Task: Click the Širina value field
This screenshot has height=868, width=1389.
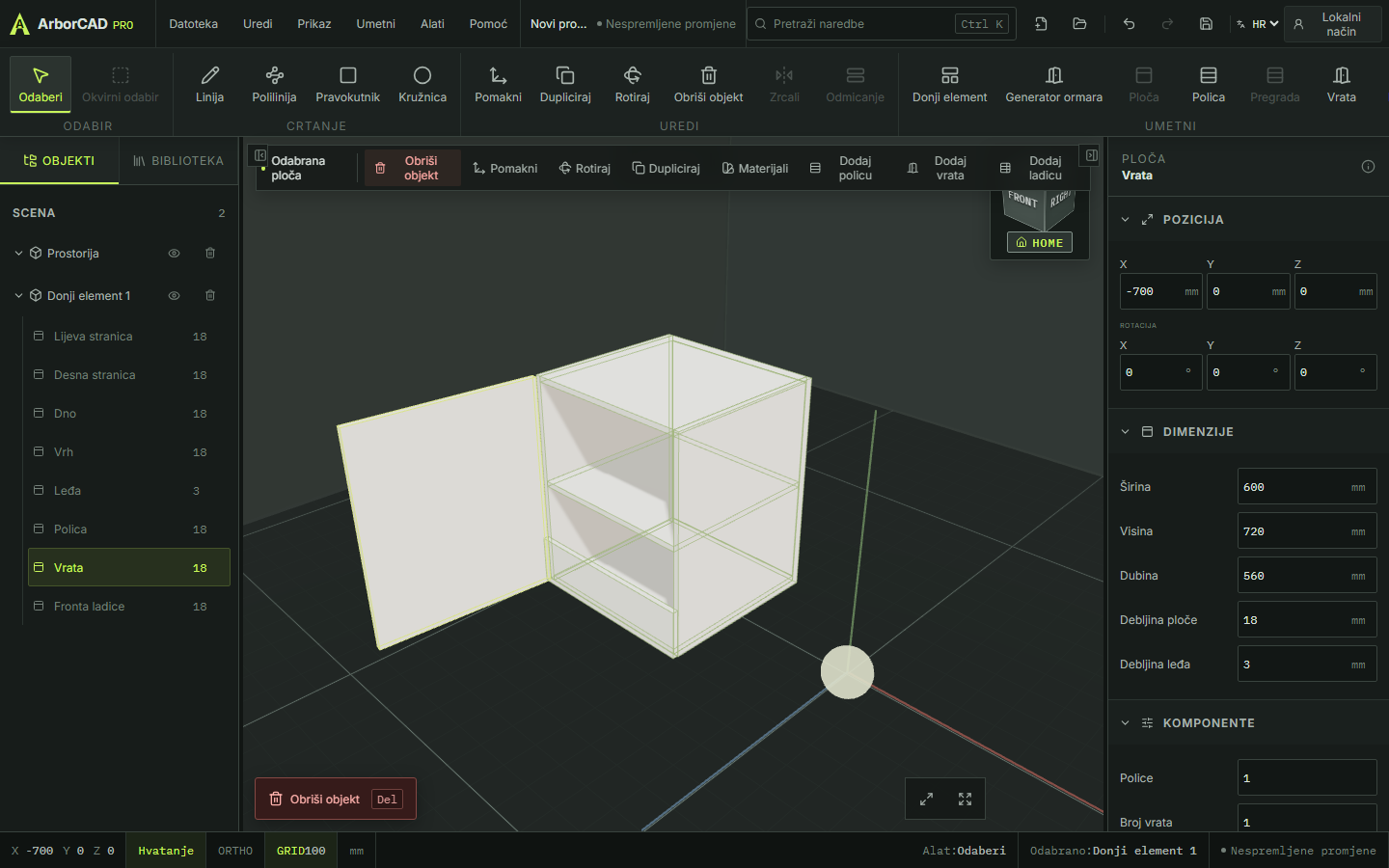Action: pyautogui.click(x=1307, y=487)
